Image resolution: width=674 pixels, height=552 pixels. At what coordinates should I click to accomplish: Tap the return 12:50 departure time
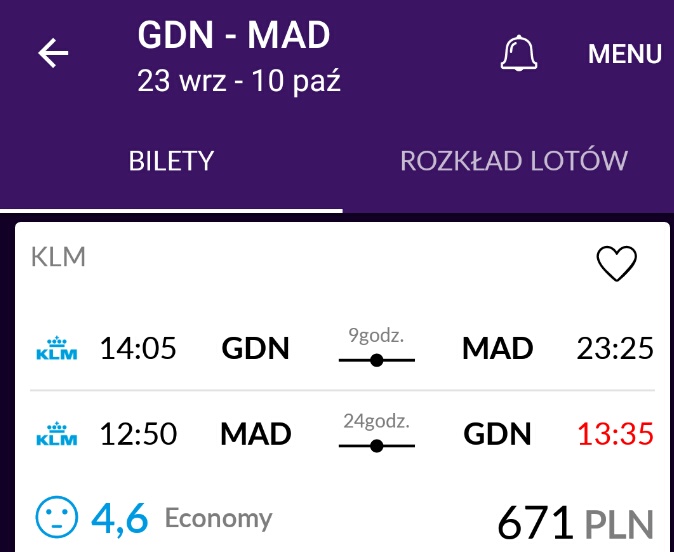pos(138,433)
